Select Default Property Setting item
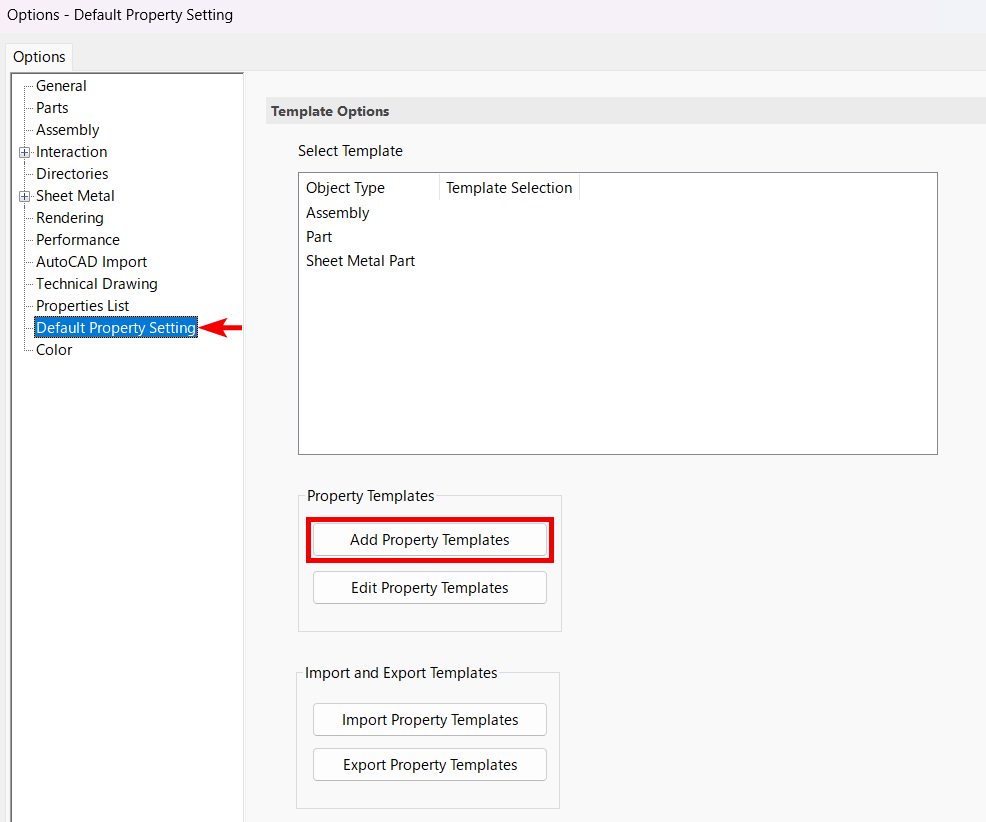986x822 pixels. 115,328
